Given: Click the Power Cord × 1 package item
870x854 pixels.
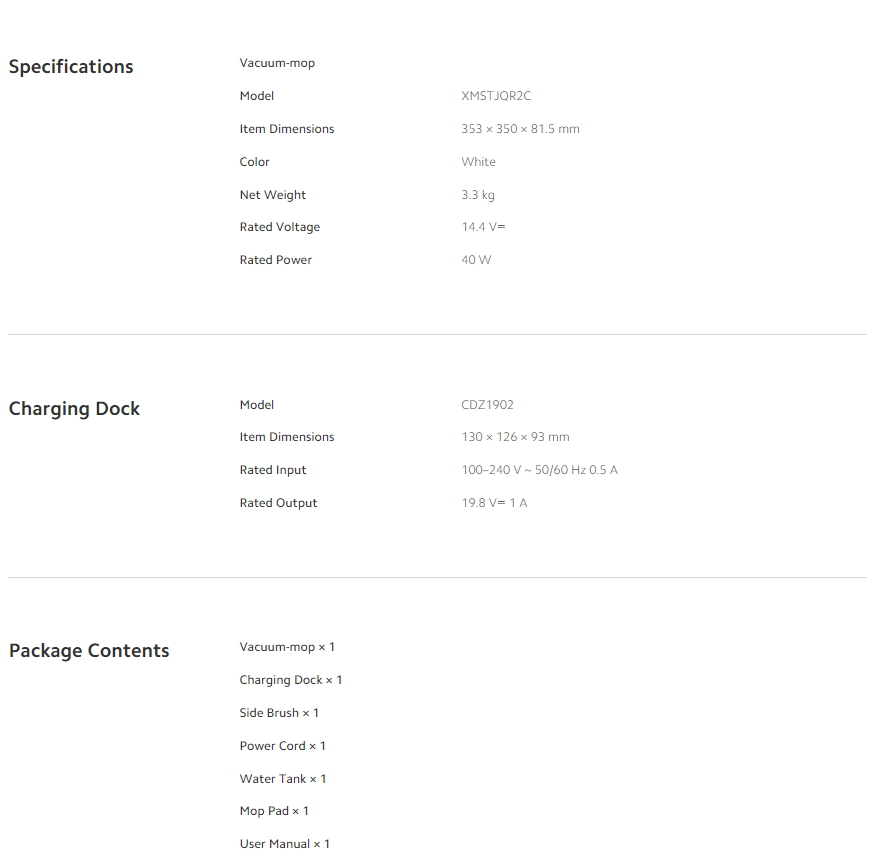Looking at the screenshot, I should tap(282, 746).
